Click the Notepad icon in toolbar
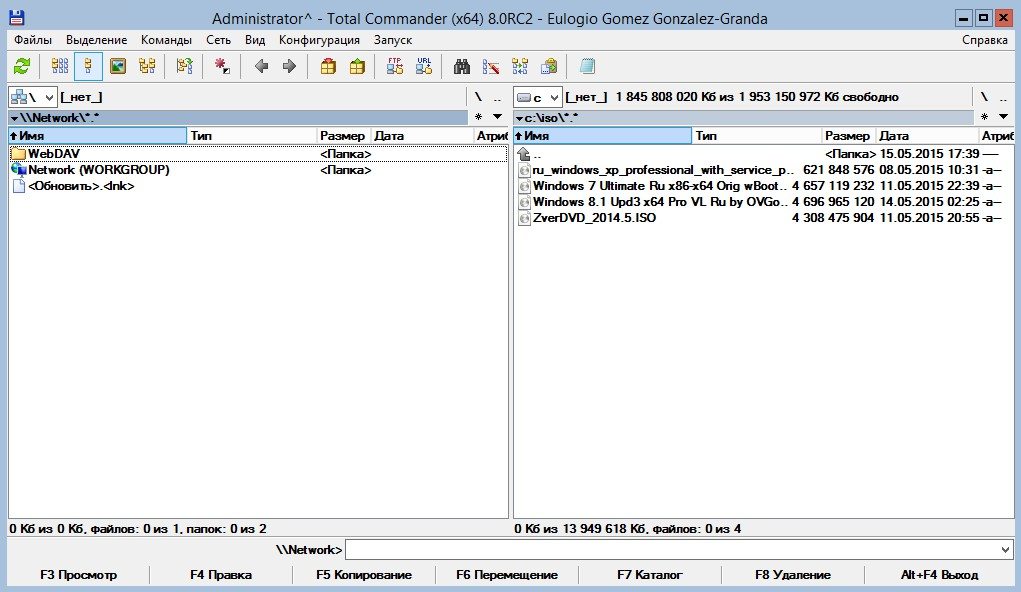Viewport: 1021px width, 592px height. (x=587, y=67)
